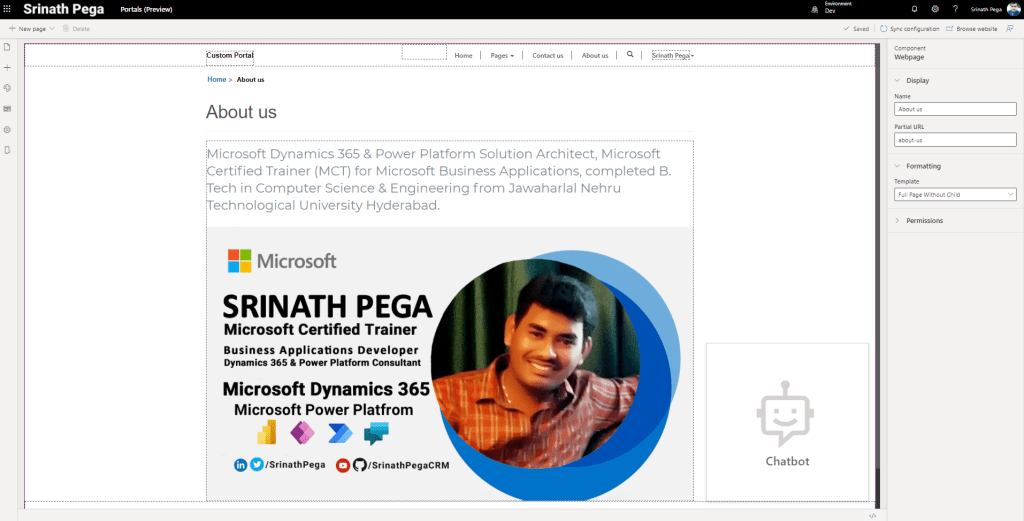Open the help question mark icon

pos(954,9)
